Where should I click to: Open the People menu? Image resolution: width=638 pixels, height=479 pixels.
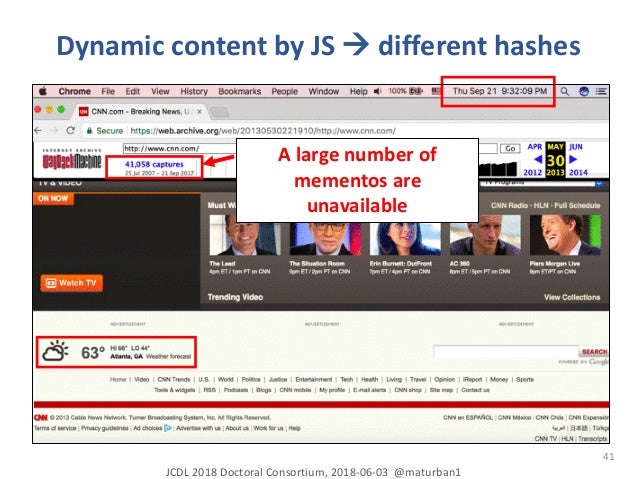tap(285, 91)
